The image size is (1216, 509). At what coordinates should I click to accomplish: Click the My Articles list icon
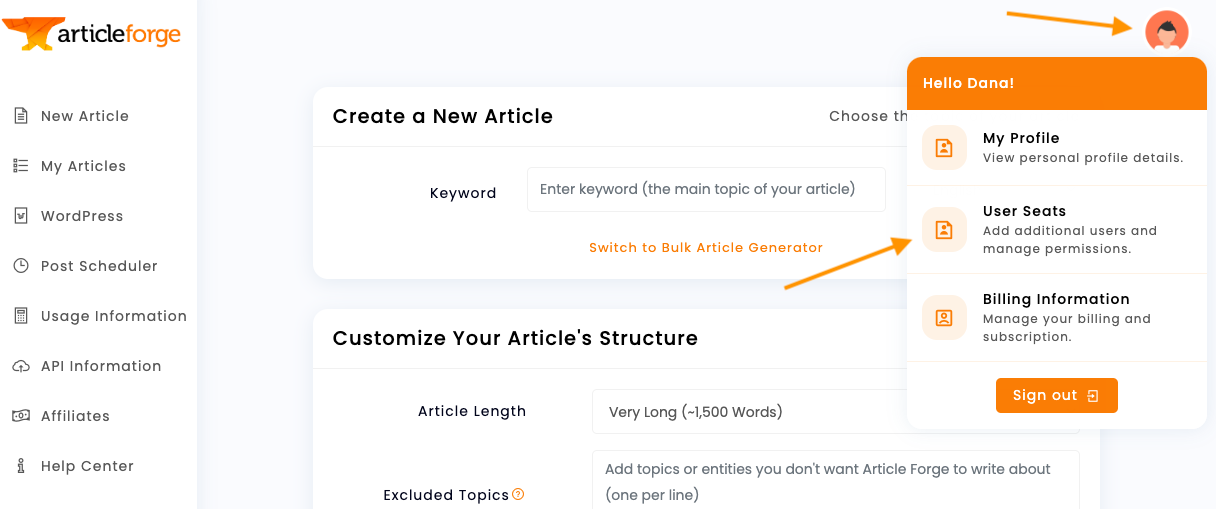pos(20,166)
